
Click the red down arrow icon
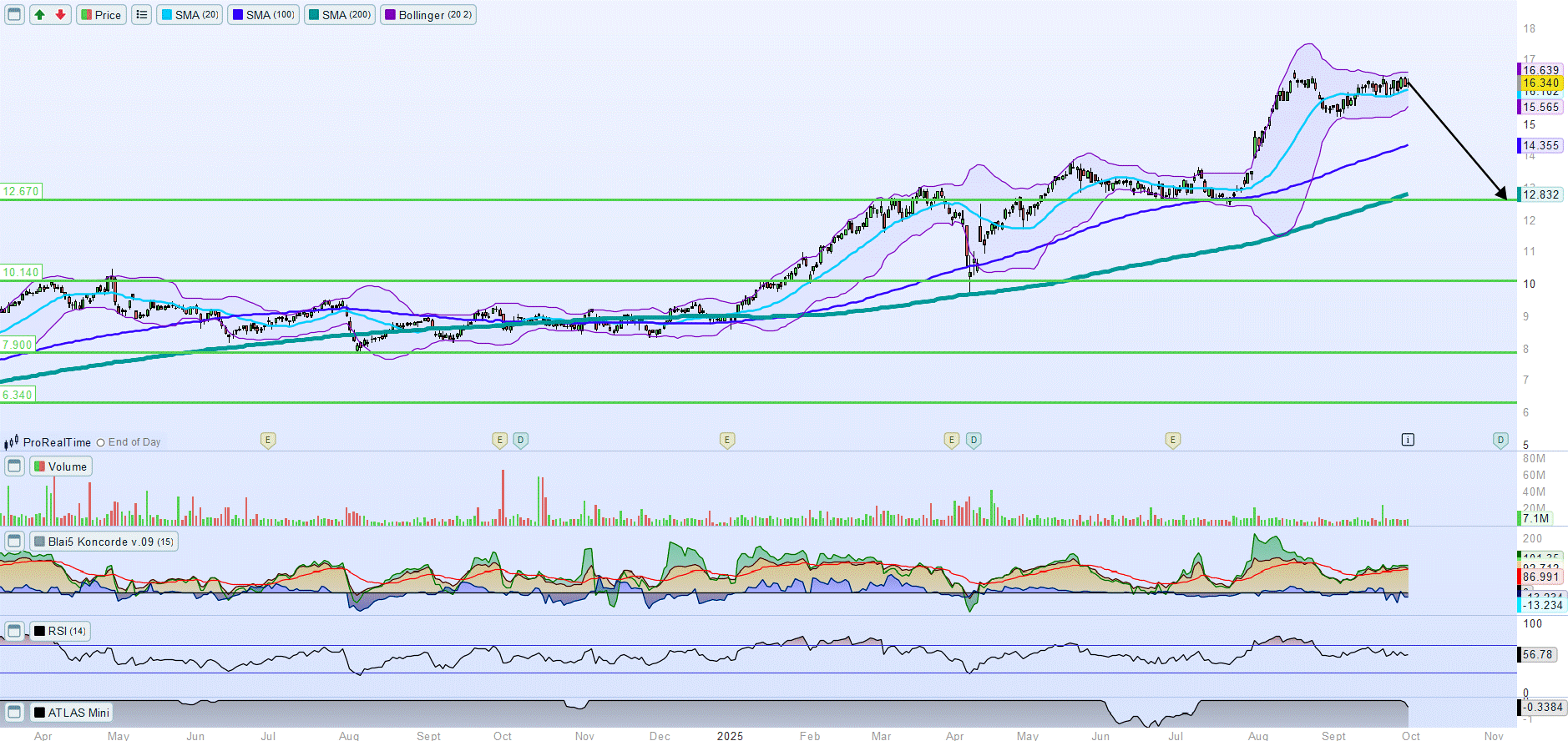click(x=60, y=15)
